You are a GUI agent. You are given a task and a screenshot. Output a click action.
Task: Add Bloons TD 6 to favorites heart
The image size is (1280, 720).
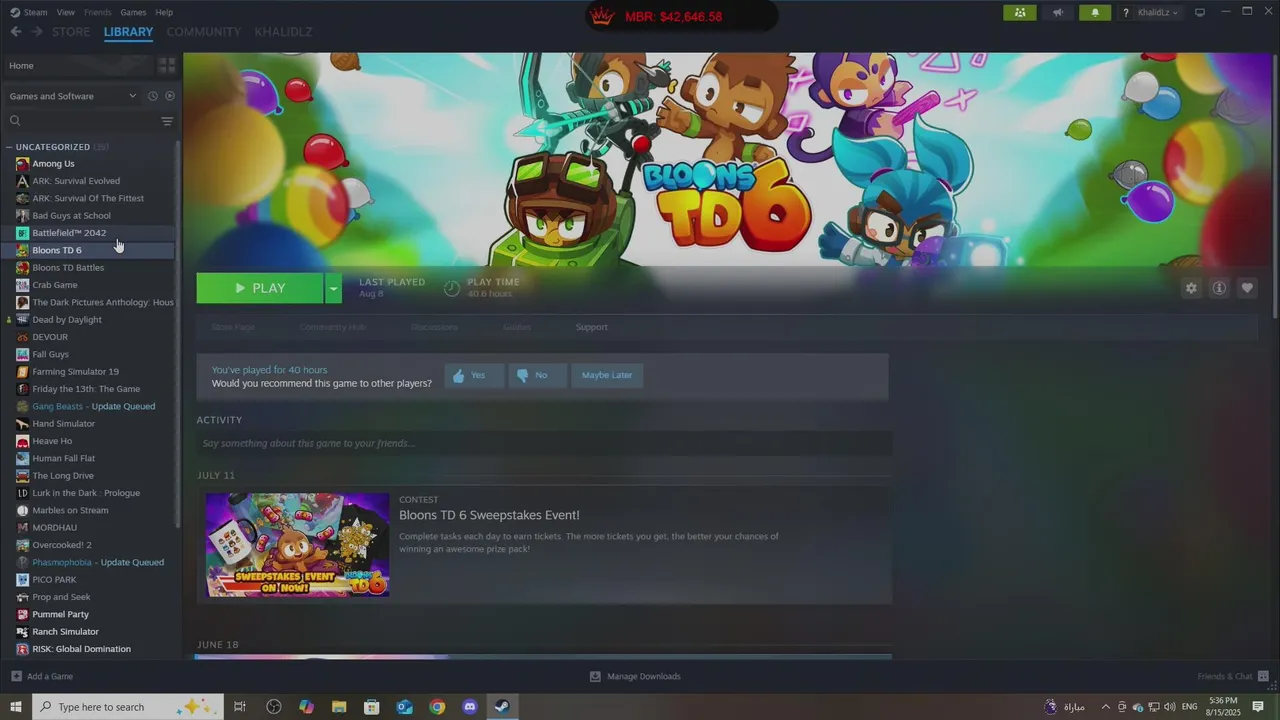point(1247,288)
